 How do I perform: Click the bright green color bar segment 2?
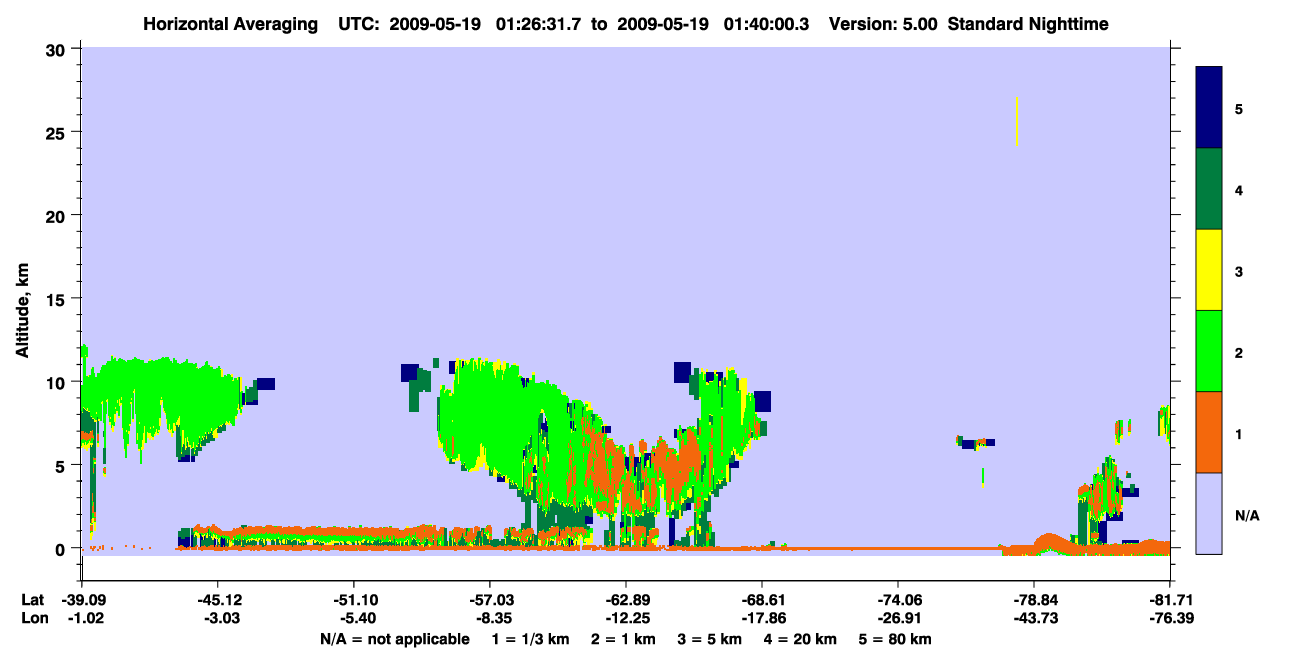[1209, 351]
